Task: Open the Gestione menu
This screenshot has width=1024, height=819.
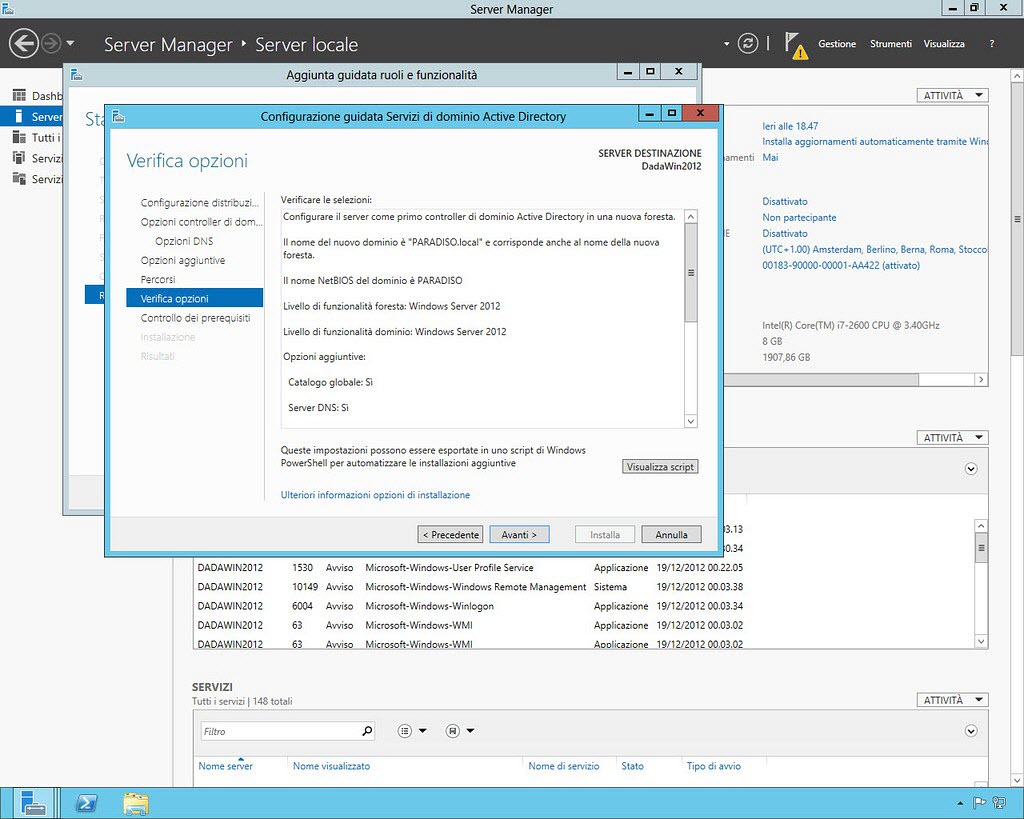Action: (837, 44)
